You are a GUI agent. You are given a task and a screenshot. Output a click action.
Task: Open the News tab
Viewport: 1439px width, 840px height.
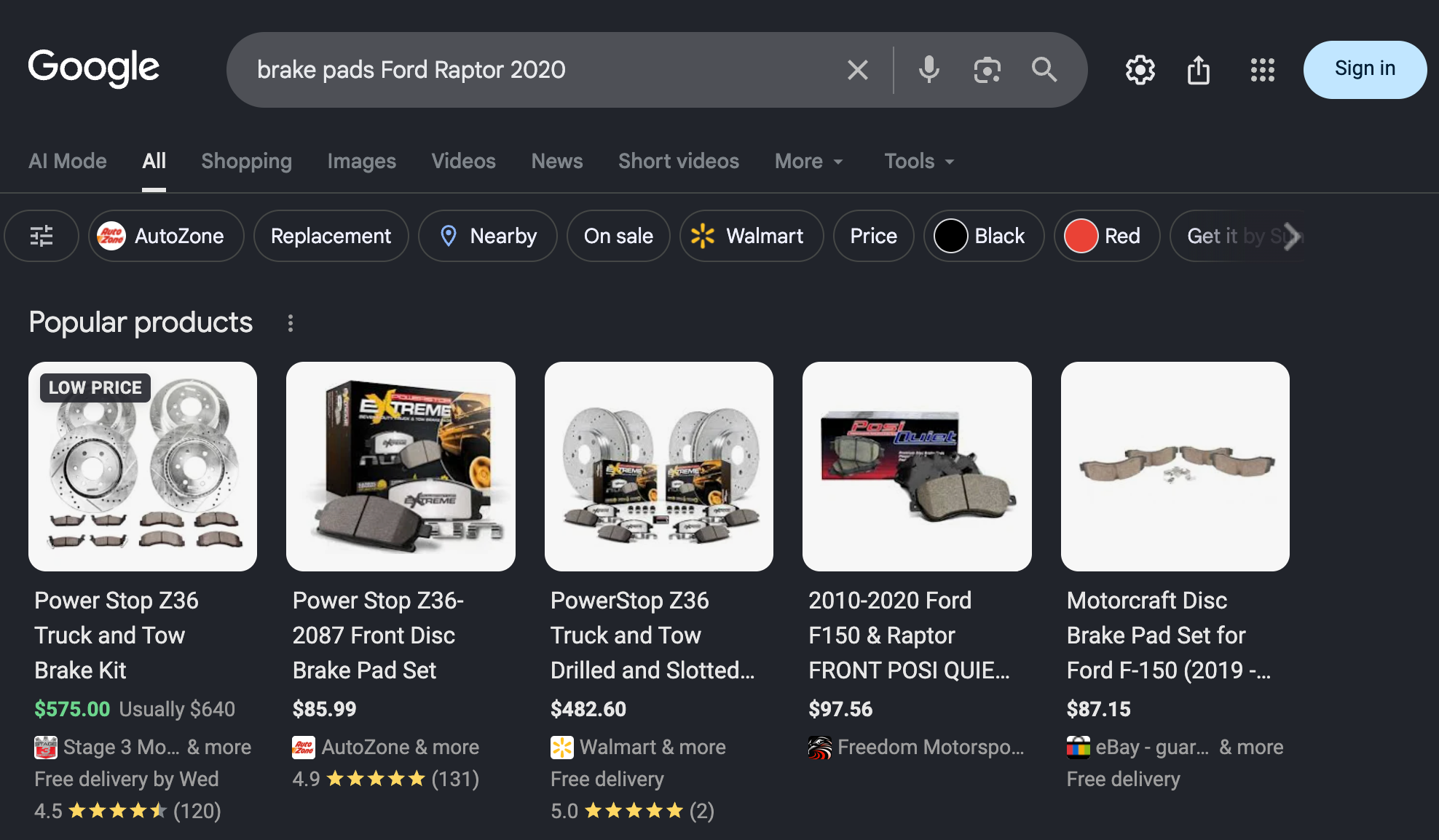point(557,161)
